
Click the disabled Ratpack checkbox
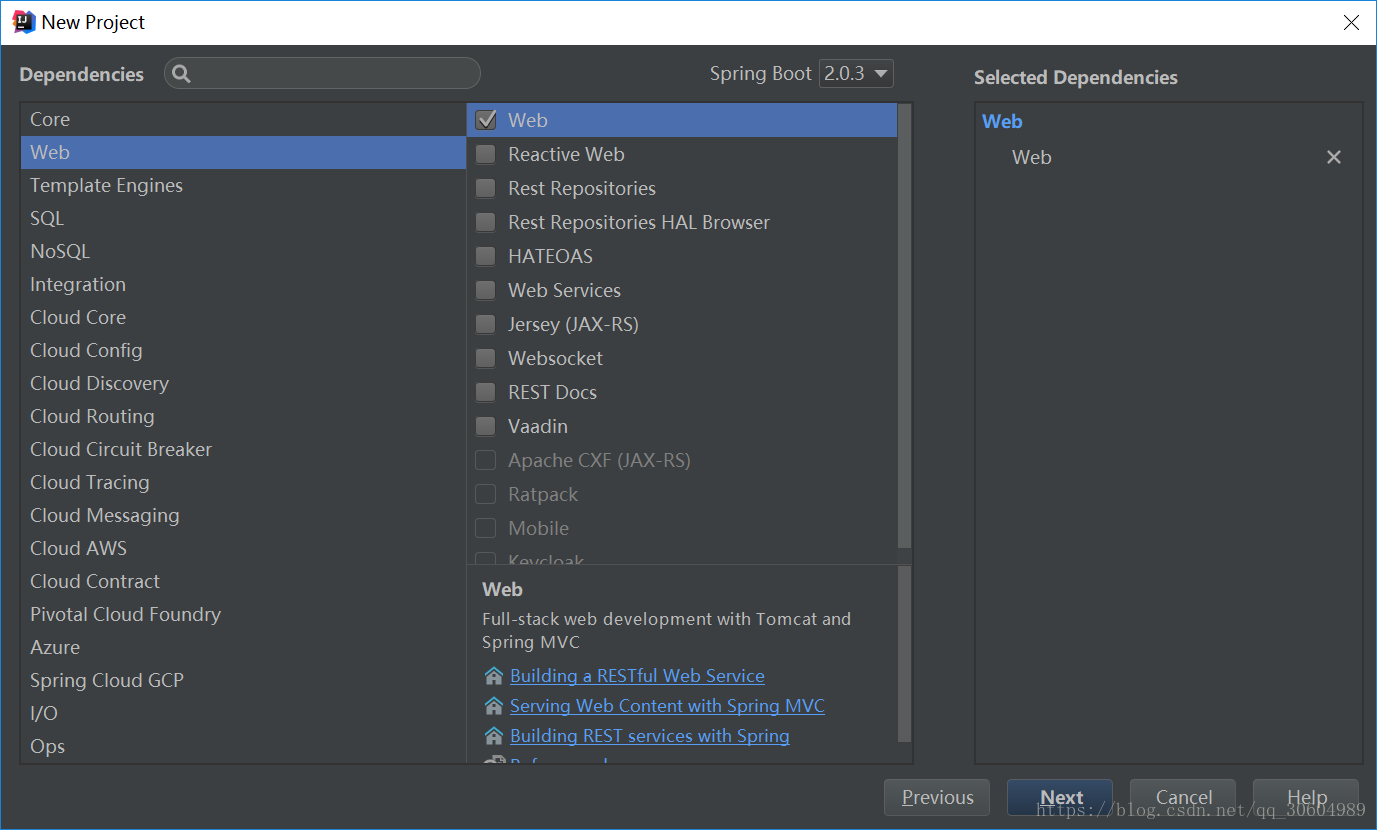click(x=485, y=494)
